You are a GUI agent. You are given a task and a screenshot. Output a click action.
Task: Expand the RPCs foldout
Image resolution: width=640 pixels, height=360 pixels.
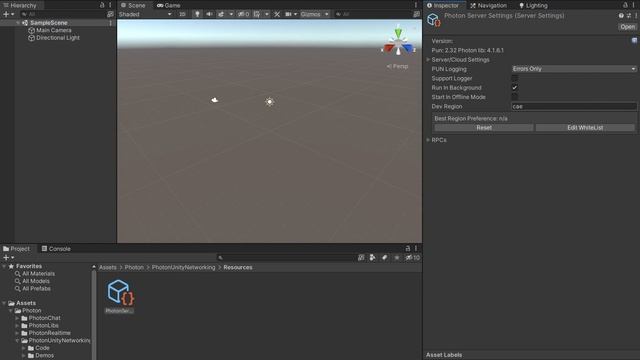click(428, 140)
